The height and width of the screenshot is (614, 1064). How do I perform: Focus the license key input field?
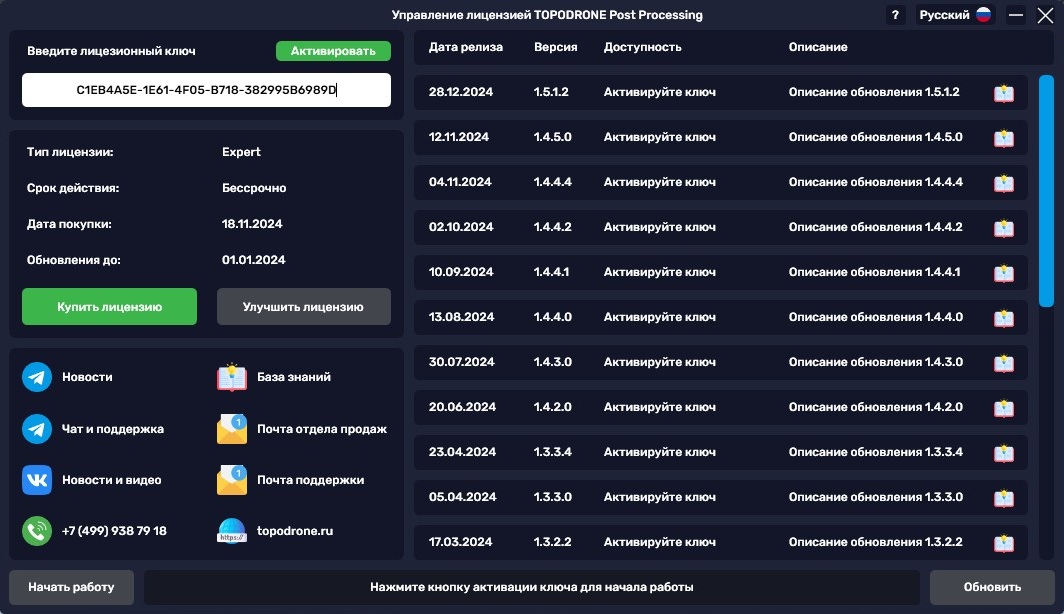(x=206, y=90)
